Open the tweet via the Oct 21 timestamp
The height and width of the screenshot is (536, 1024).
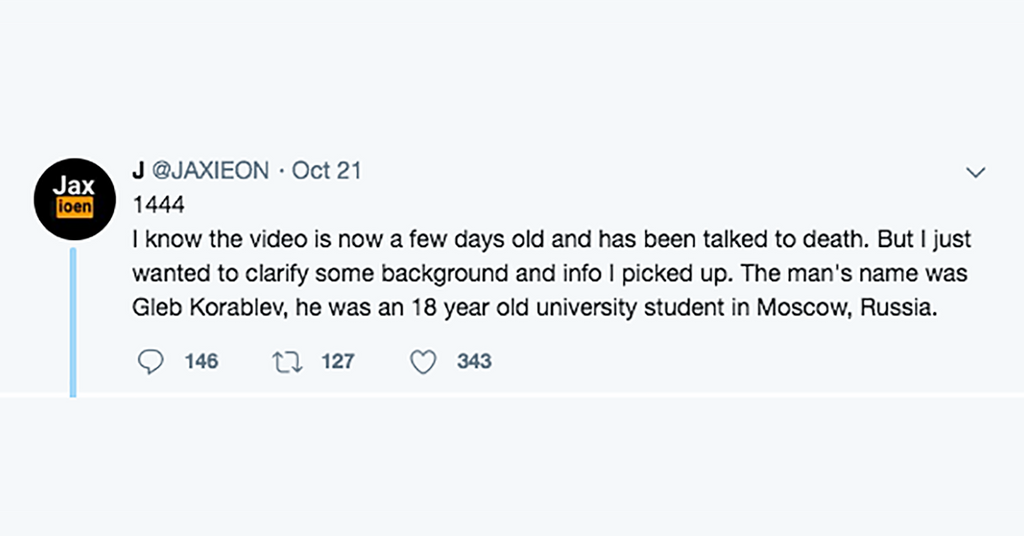[x=326, y=171]
